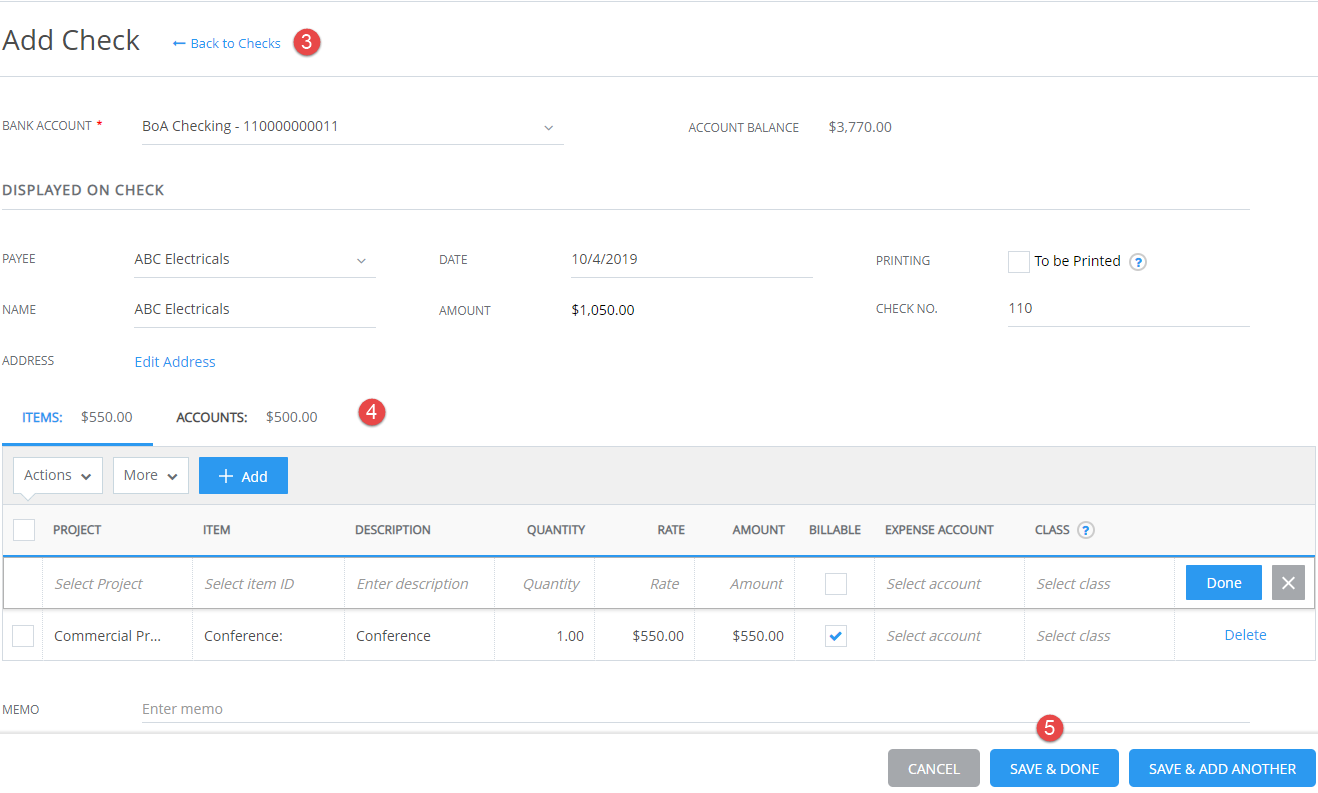Select an expense account for the Conference row
The image size is (1318, 793).
click(x=949, y=636)
